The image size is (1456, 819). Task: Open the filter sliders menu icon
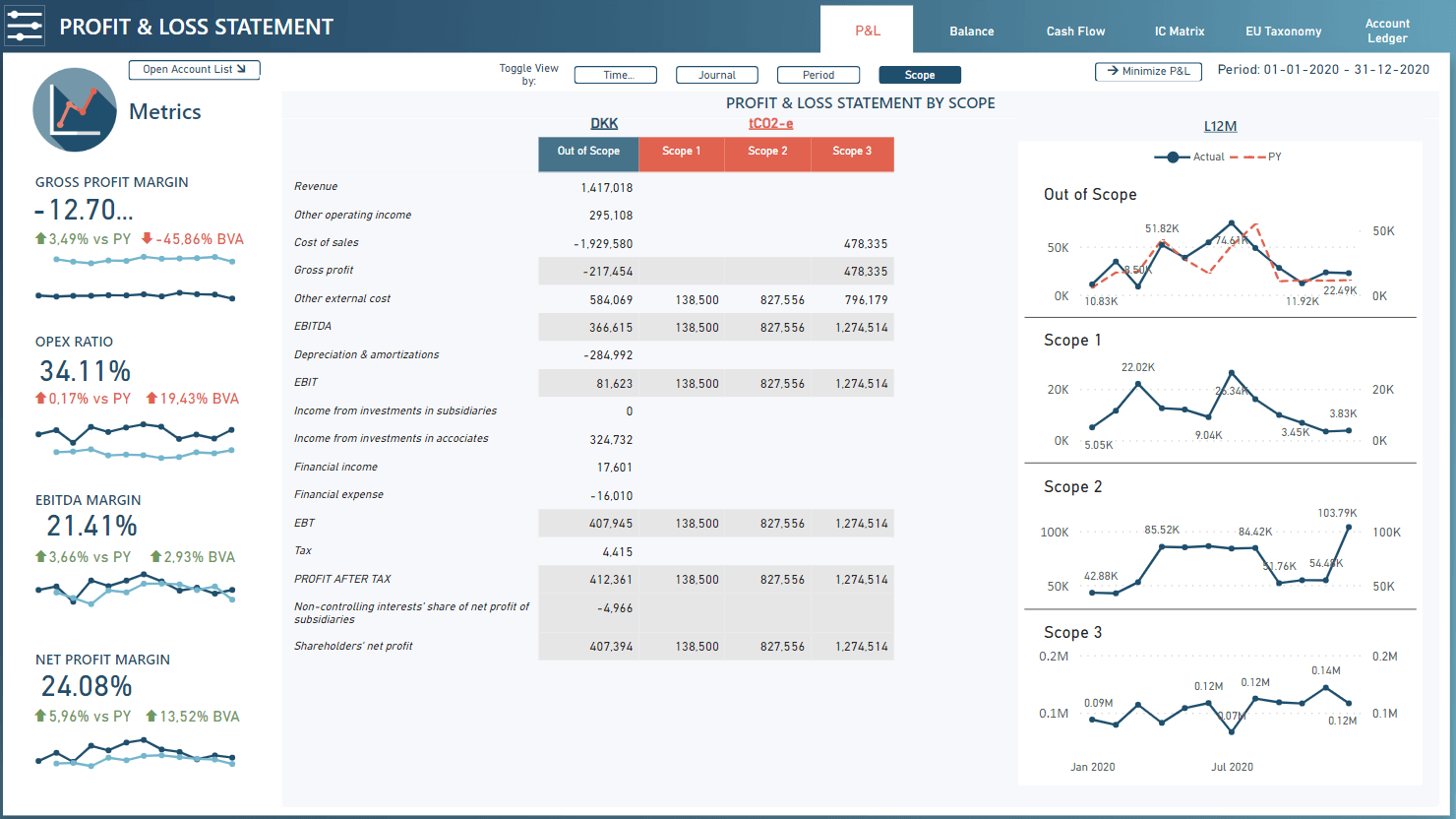pyautogui.click(x=25, y=26)
